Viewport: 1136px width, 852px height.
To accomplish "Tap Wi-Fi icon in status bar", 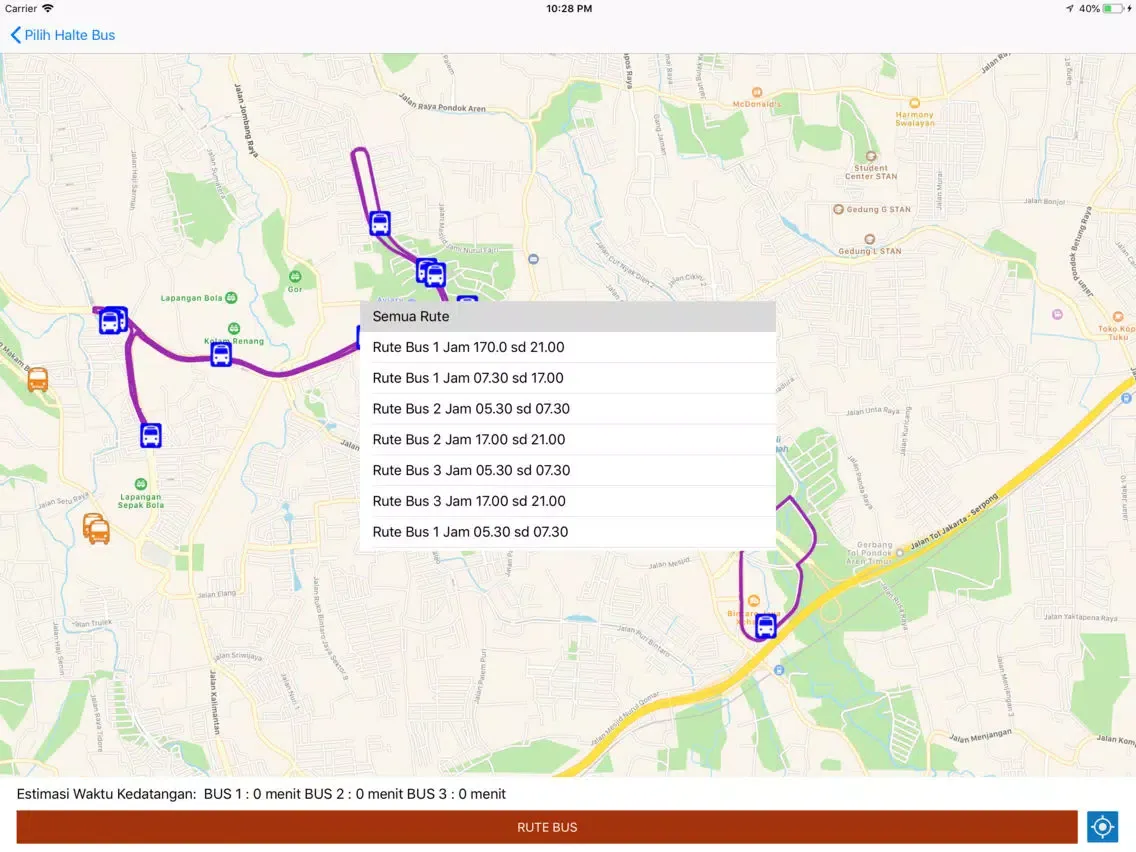I will [48, 8].
